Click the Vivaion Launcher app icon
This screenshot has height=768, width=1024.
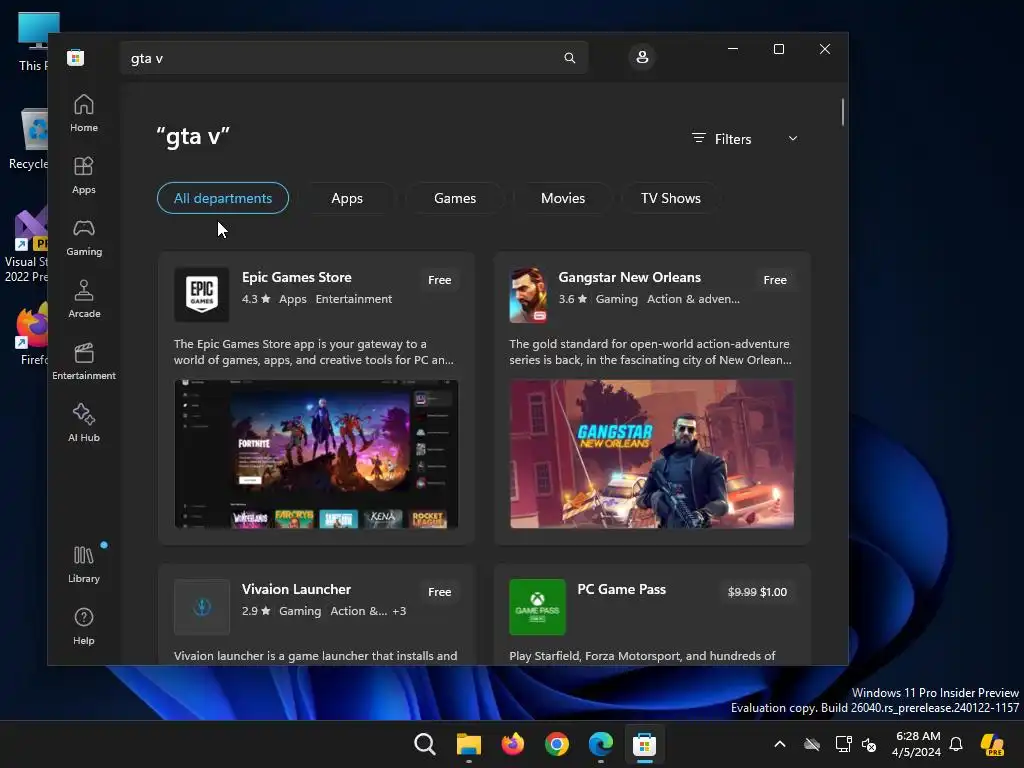[202, 607]
